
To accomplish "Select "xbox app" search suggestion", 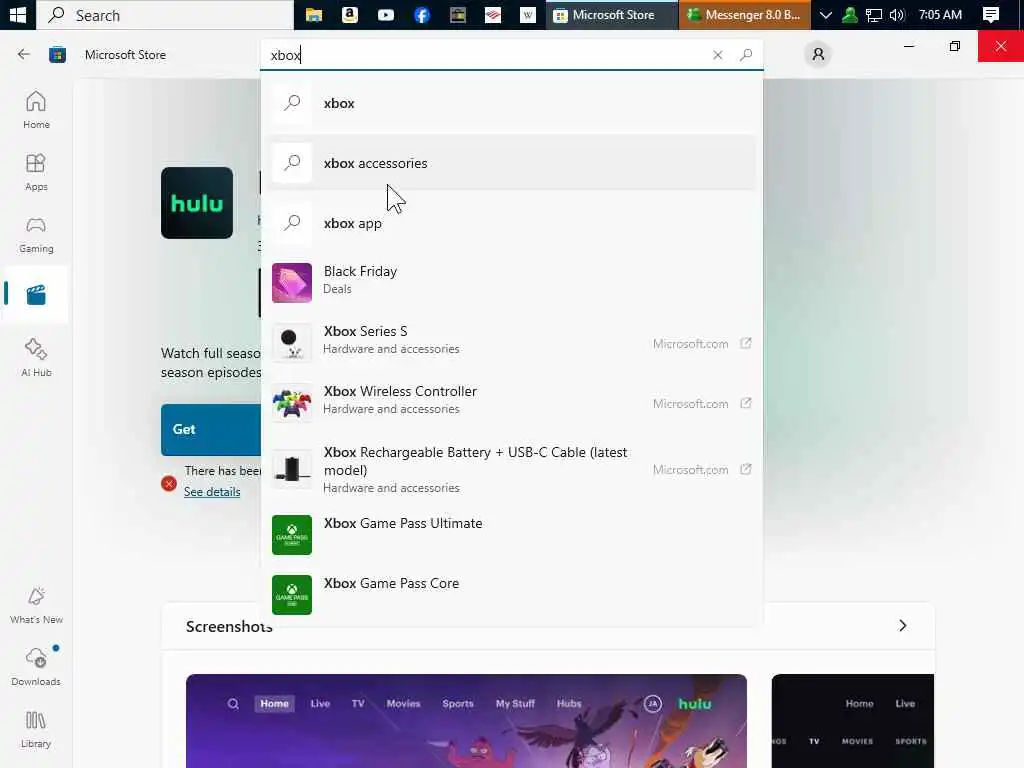I will click(511, 223).
